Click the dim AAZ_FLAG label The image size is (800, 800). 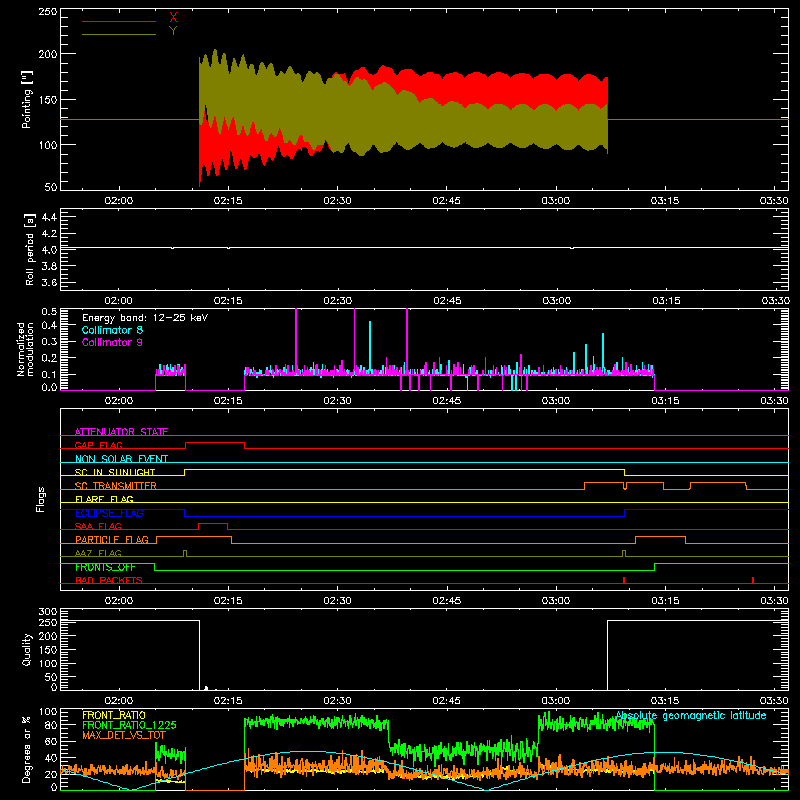[98, 553]
